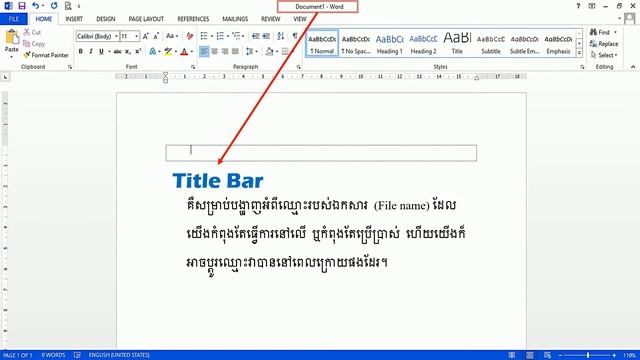Open the multilevel list menu
Viewport: 640px width, 360px height.
click(237, 36)
